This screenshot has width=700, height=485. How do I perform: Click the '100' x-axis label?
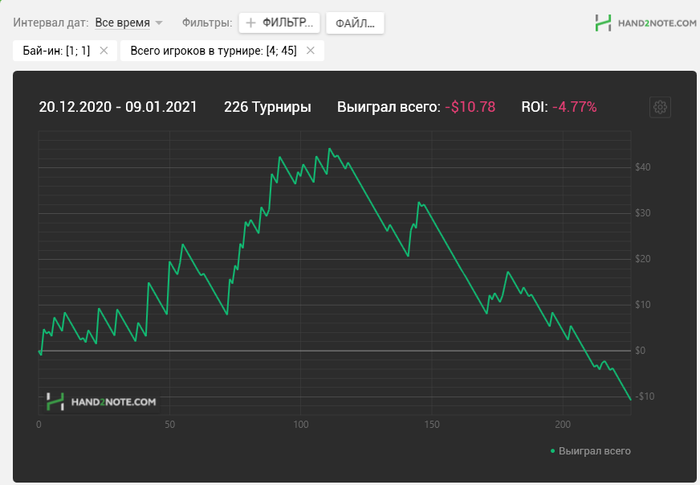click(301, 425)
